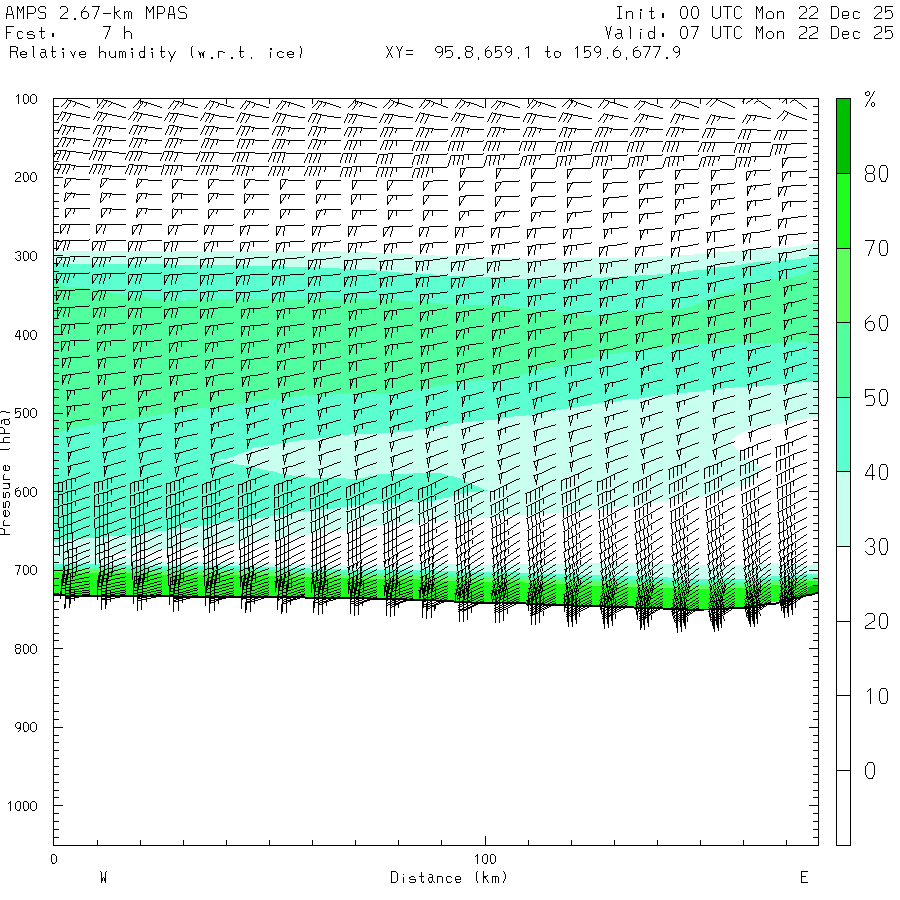This screenshot has width=900, height=900.
Task: Click the 0 distance axis label
Action: (x=54, y=859)
